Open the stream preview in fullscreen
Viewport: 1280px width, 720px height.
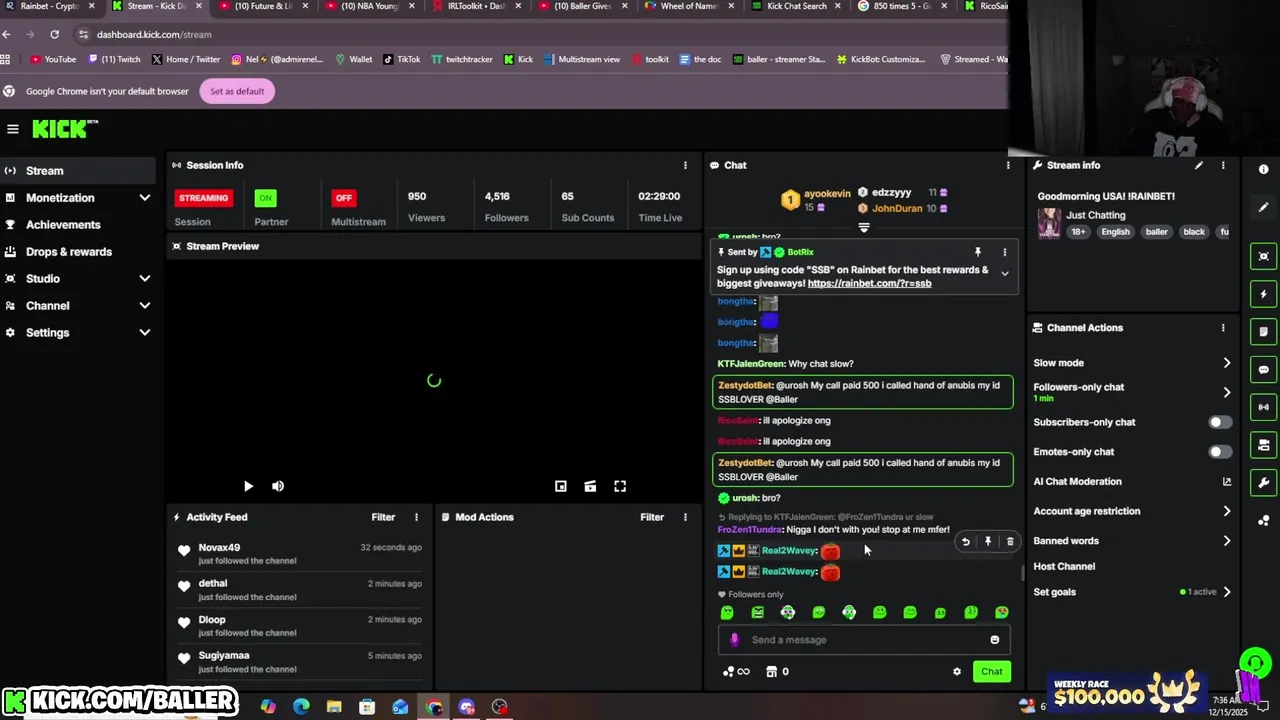620,486
